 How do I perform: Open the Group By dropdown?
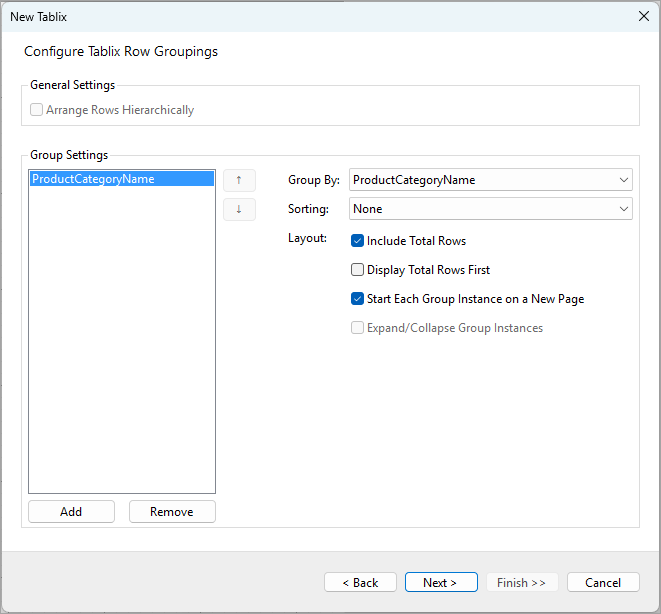491,180
